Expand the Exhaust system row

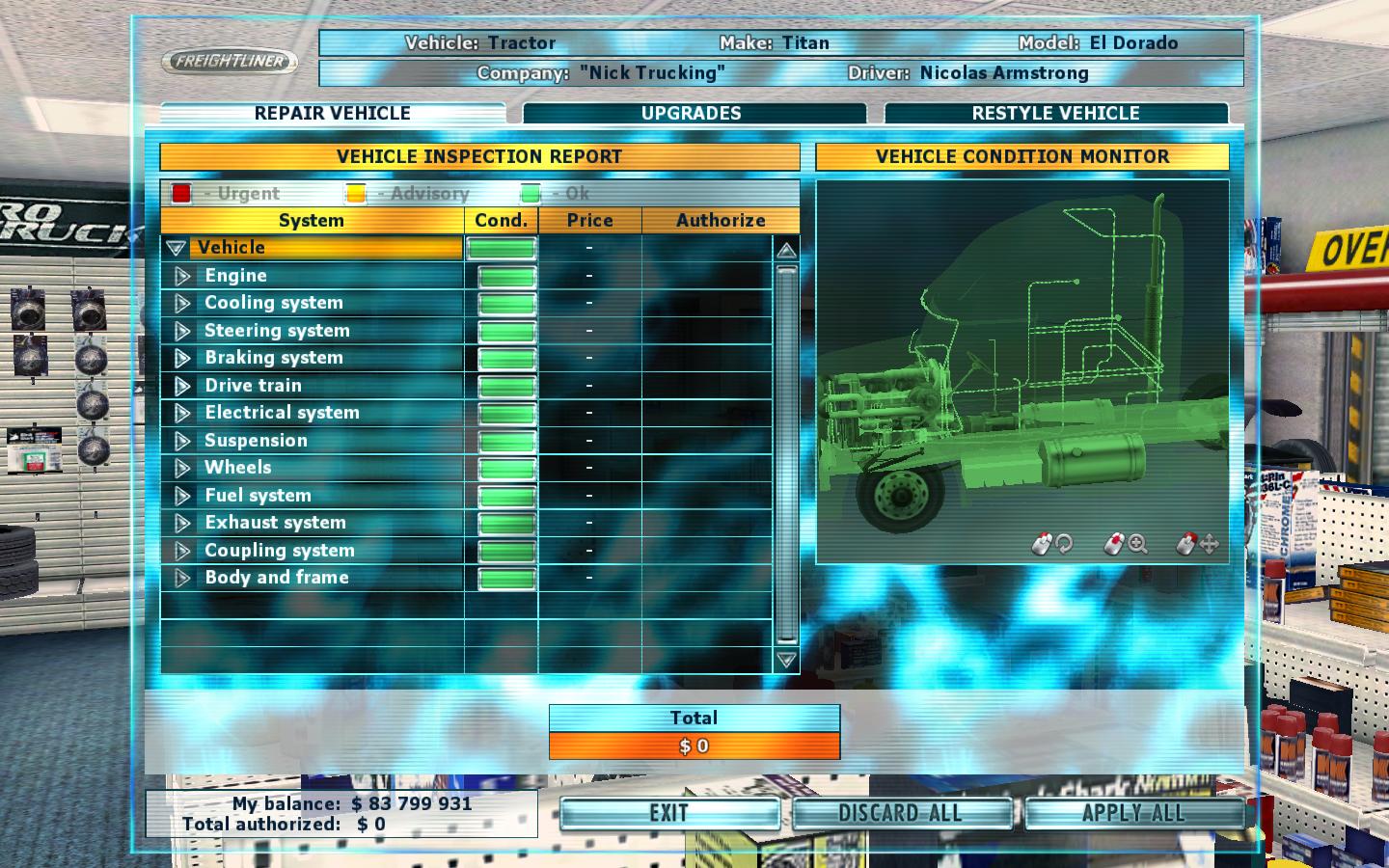pos(182,523)
